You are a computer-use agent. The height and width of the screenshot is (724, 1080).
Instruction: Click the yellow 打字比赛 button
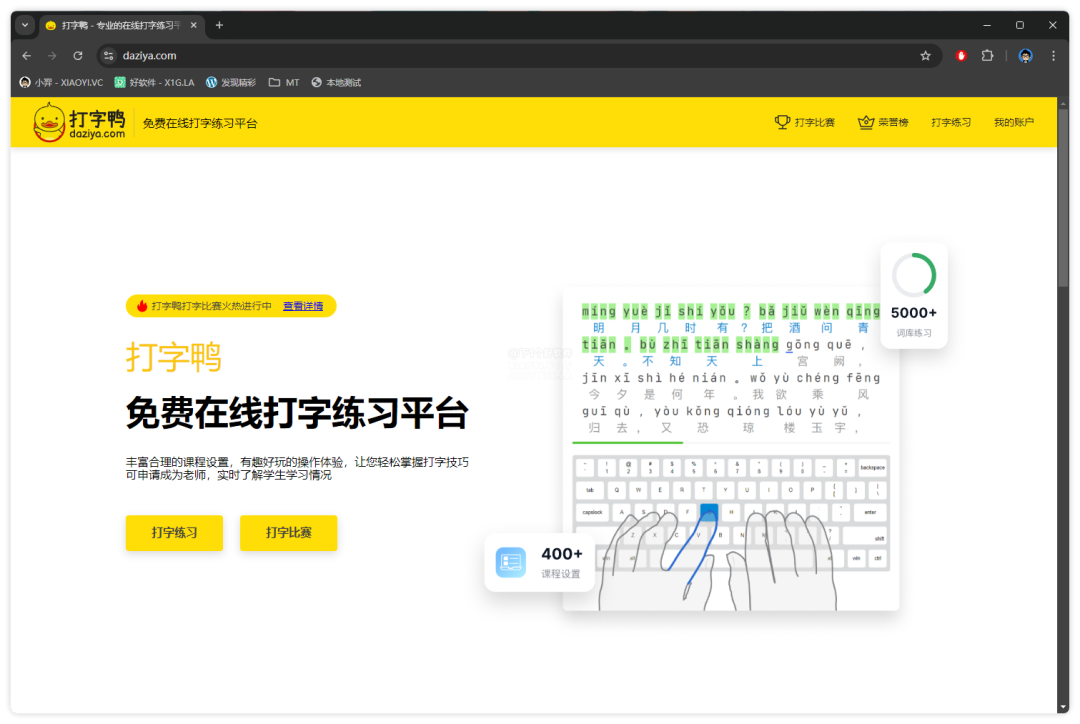pyautogui.click(x=289, y=532)
